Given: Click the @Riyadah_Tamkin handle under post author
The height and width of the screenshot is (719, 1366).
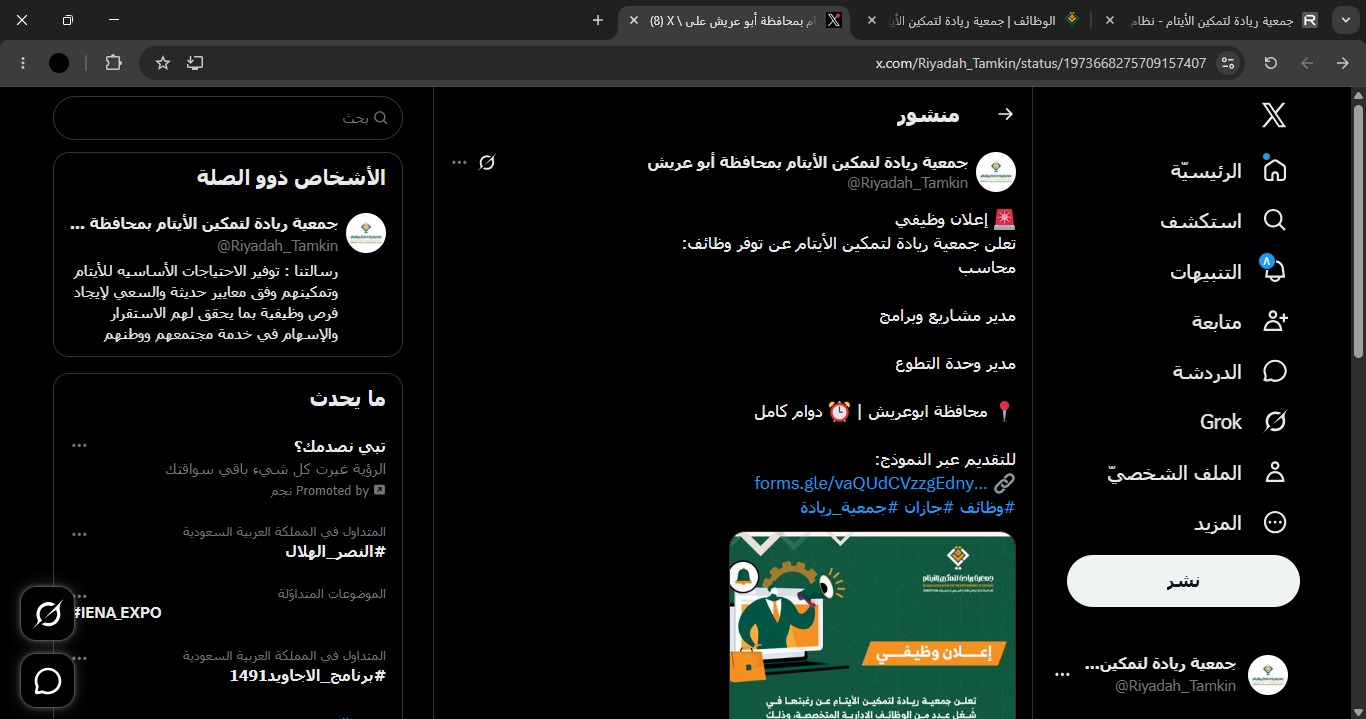Looking at the screenshot, I should (x=908, y=183).
